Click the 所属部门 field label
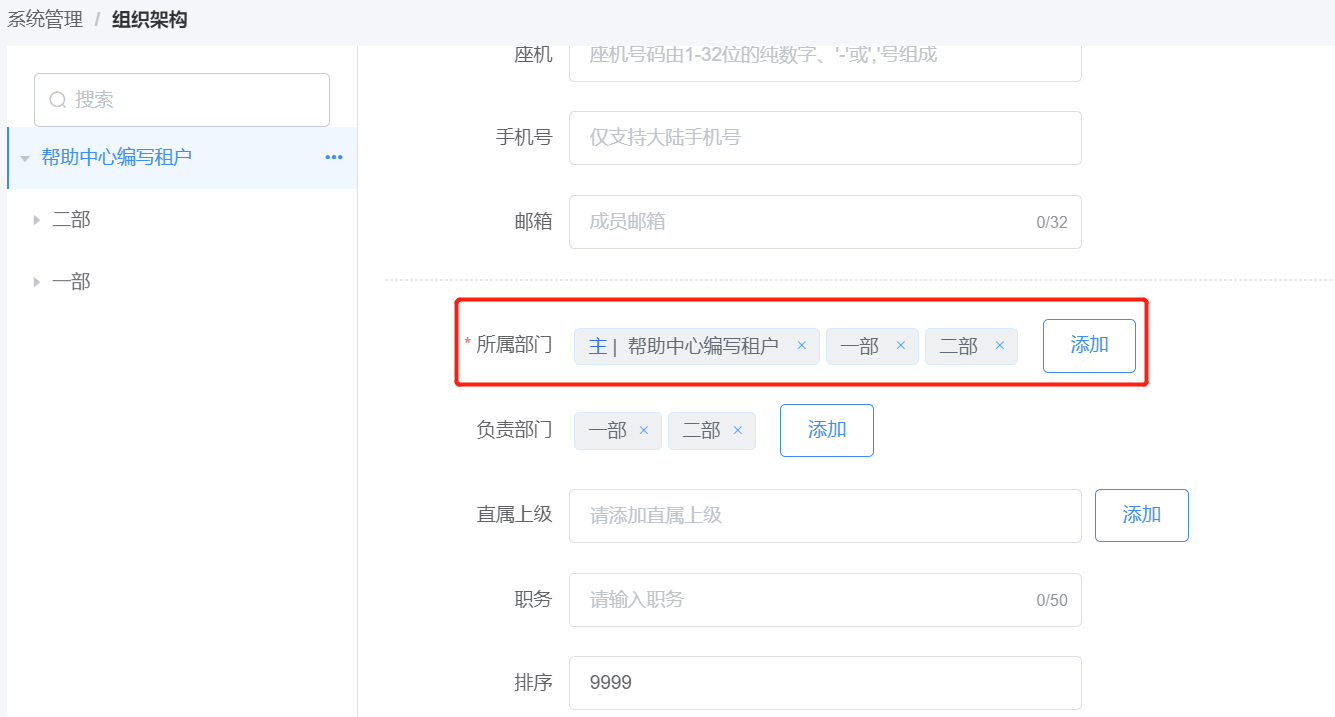The image size is (1335, 717). point(514,345)
